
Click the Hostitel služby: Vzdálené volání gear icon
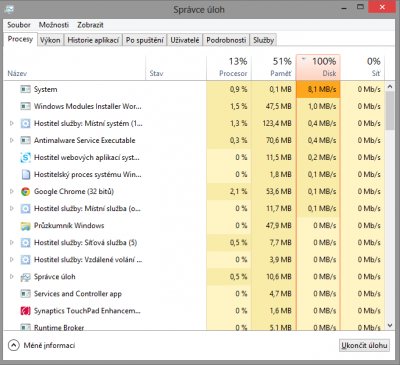coord(25,259)
